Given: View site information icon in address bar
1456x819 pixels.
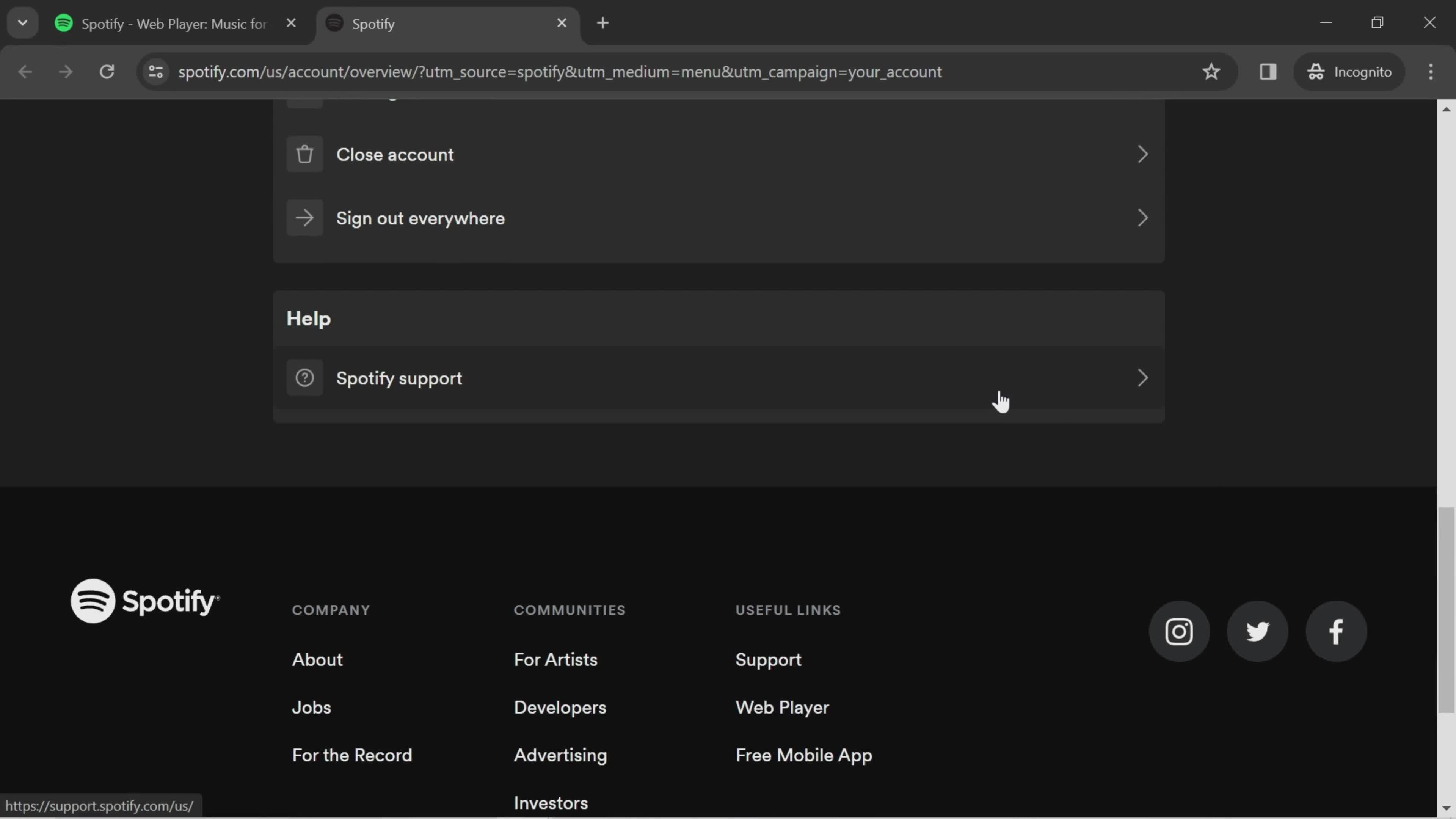Looking at the screenshot, I should coord(156,72).
